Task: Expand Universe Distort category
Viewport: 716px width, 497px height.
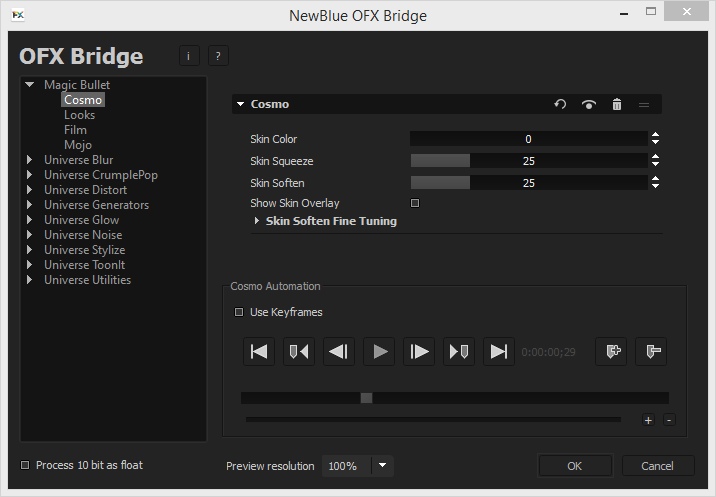Action: [x=30, y=190]
